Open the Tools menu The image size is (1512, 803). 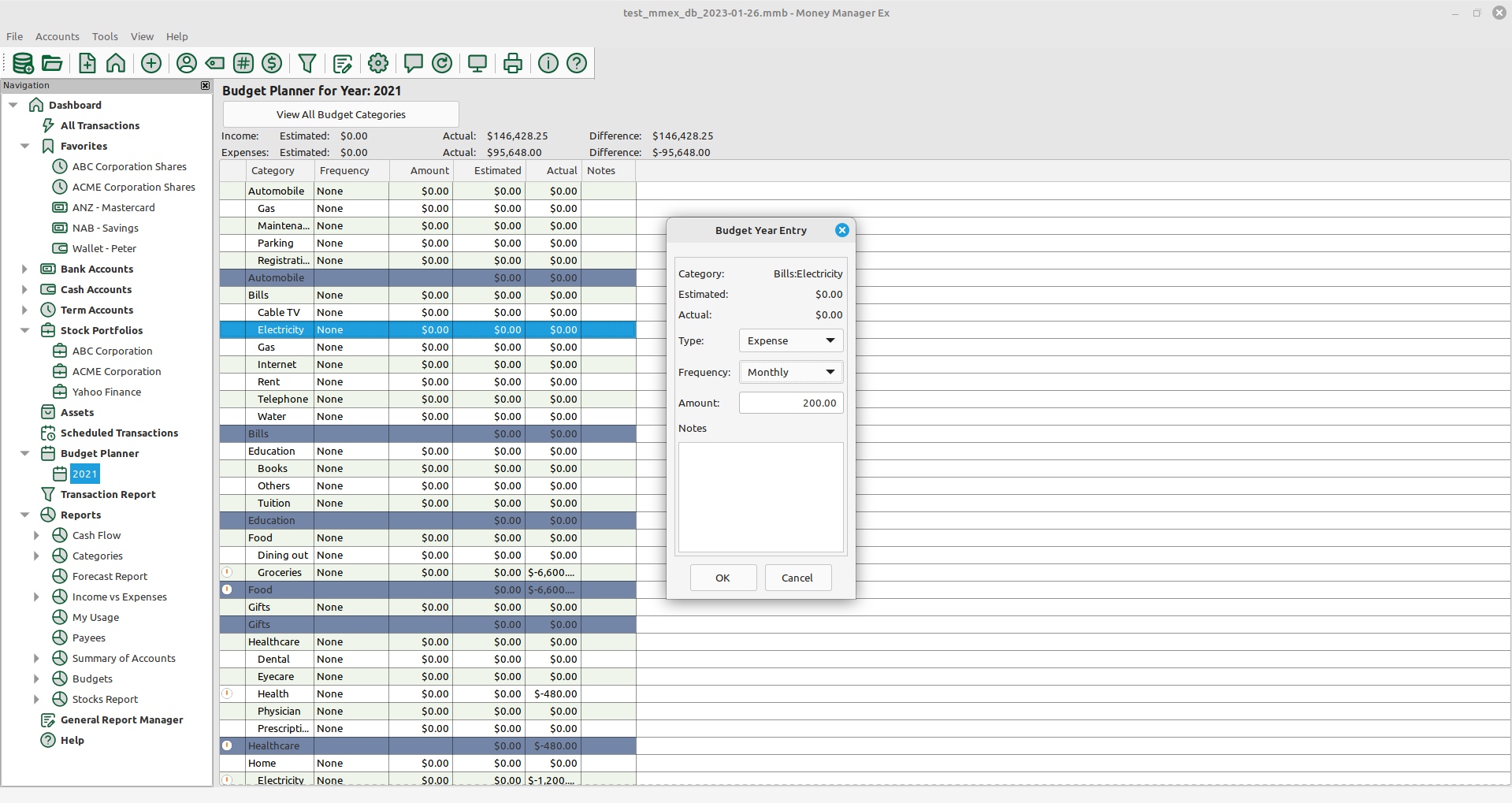pyautogui.click(x=105, y=36)
